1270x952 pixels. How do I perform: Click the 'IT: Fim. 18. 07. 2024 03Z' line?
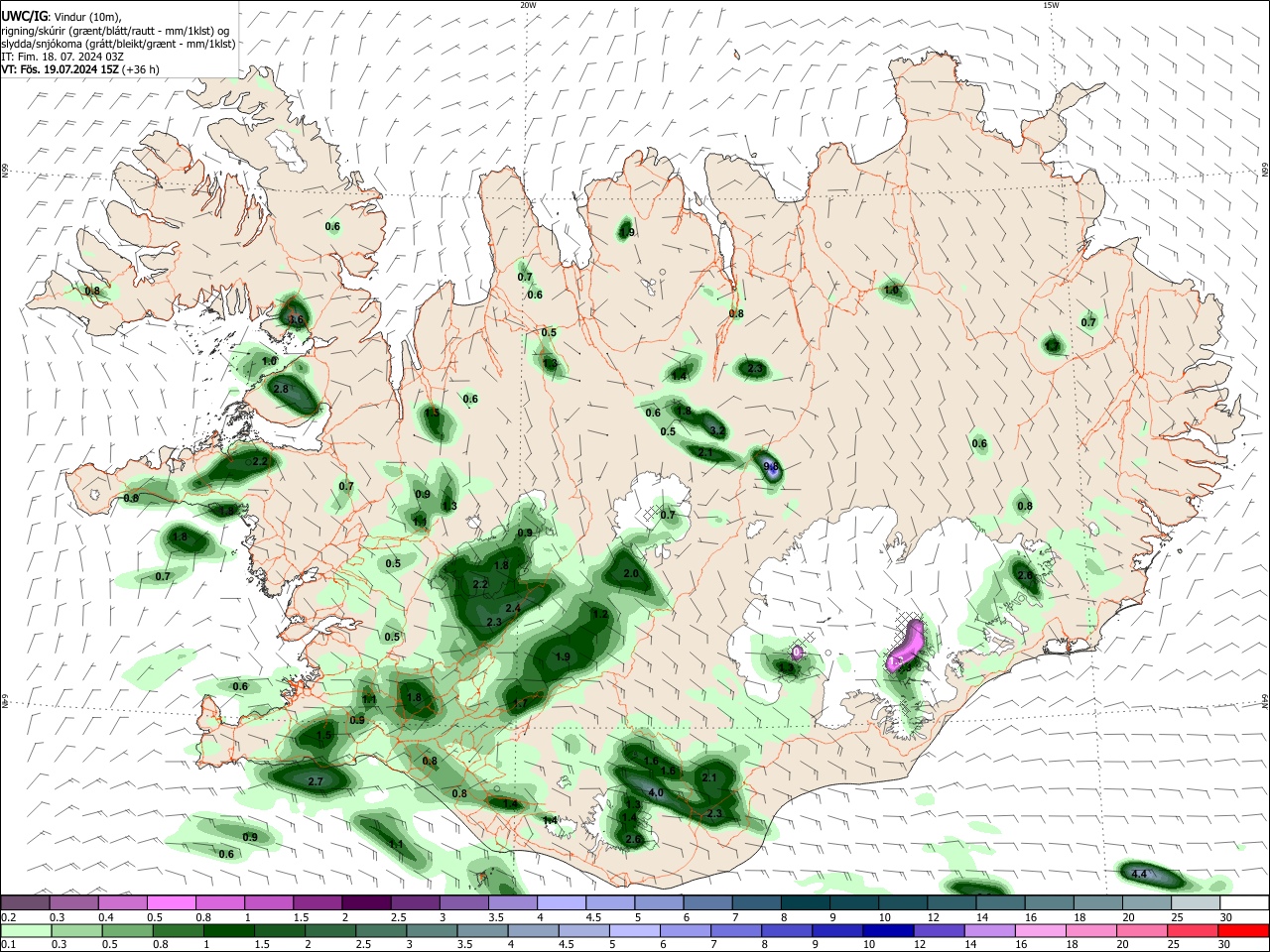[63, 57]
